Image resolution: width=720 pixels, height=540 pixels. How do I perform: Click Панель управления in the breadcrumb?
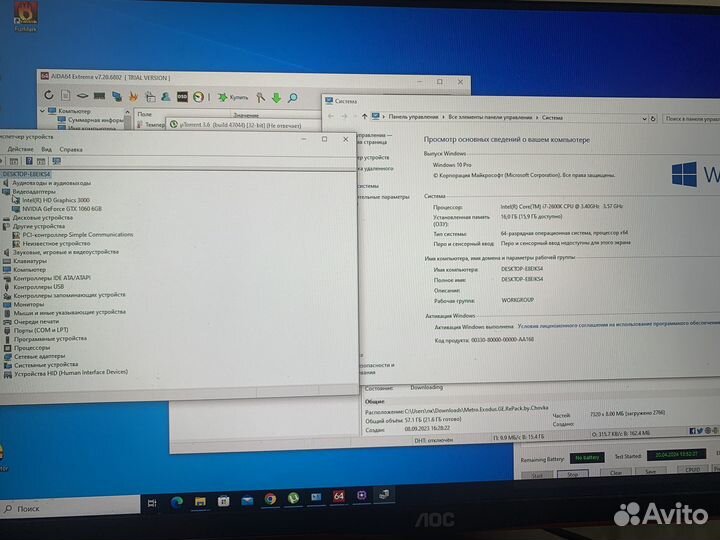413,117
